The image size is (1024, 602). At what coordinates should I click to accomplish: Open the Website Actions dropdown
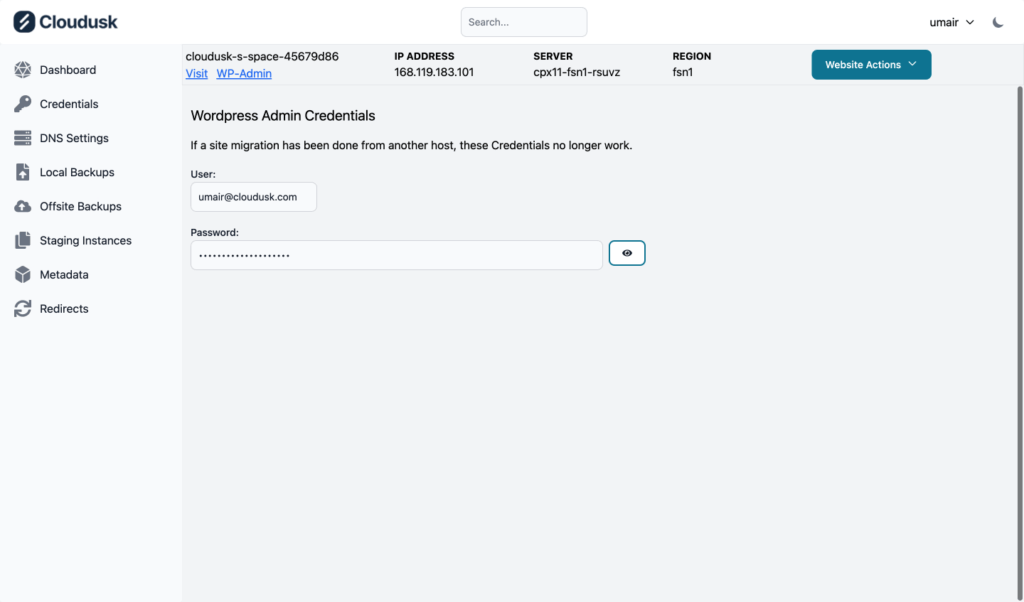coord(871,65)
